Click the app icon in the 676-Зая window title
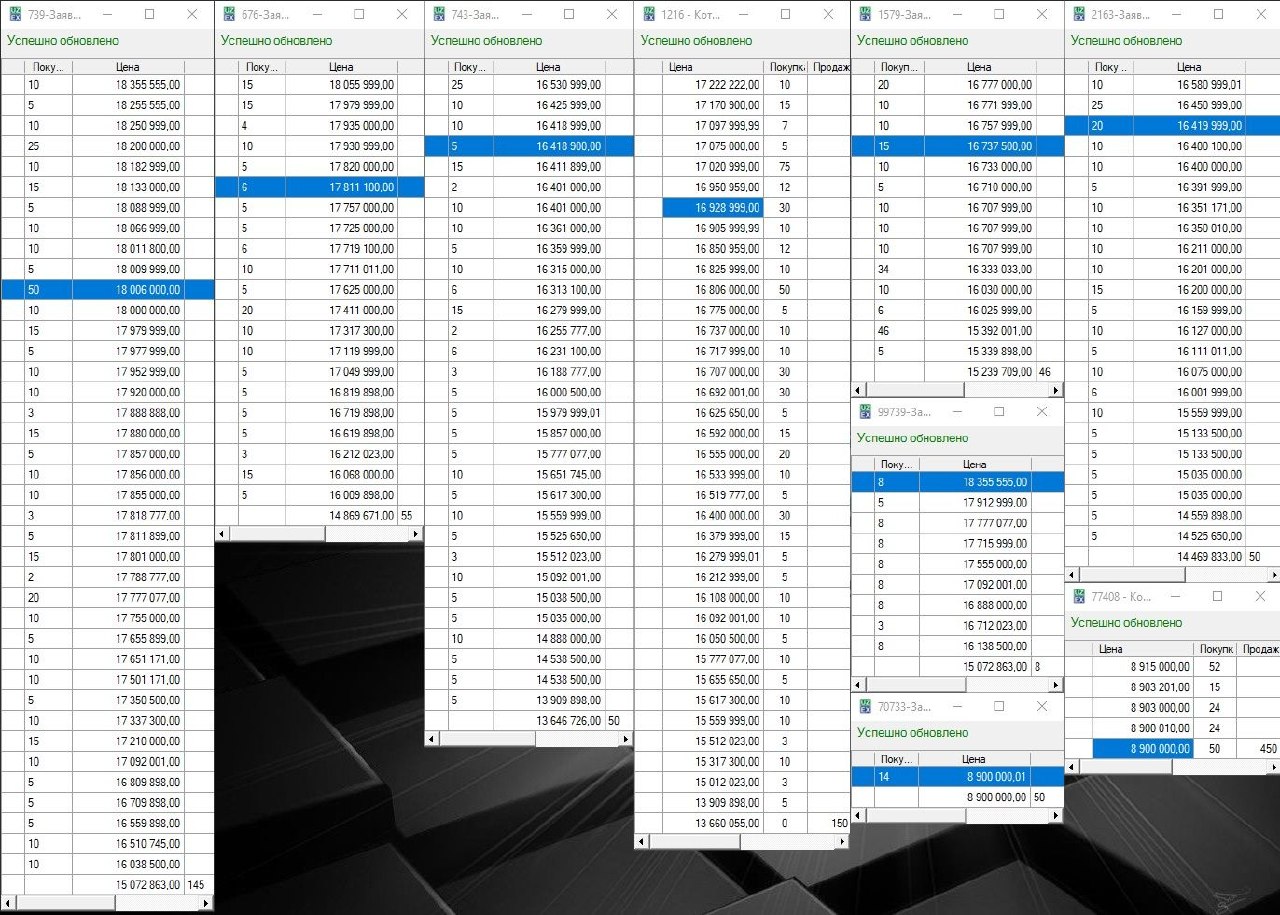 click(227, 15)
